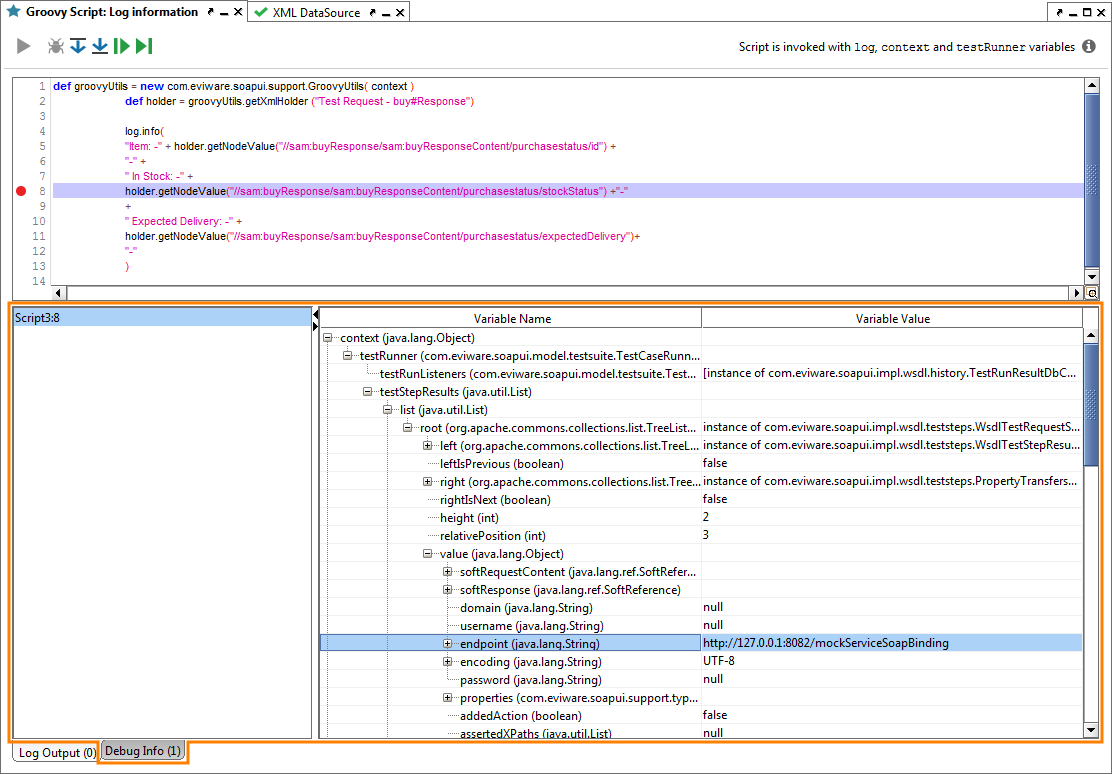The width and height of the screenshot is (1112, 774).
Task: Open the Log Output (0) tab
Action: pos(57,753)
